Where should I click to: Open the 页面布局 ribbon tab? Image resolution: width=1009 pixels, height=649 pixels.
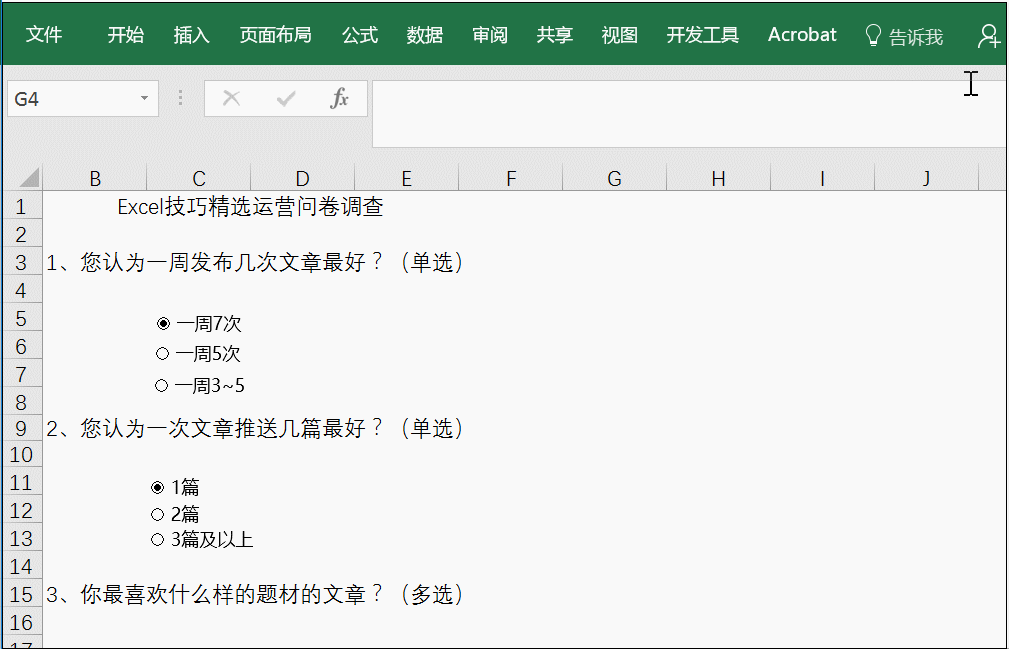click(275, 35)
